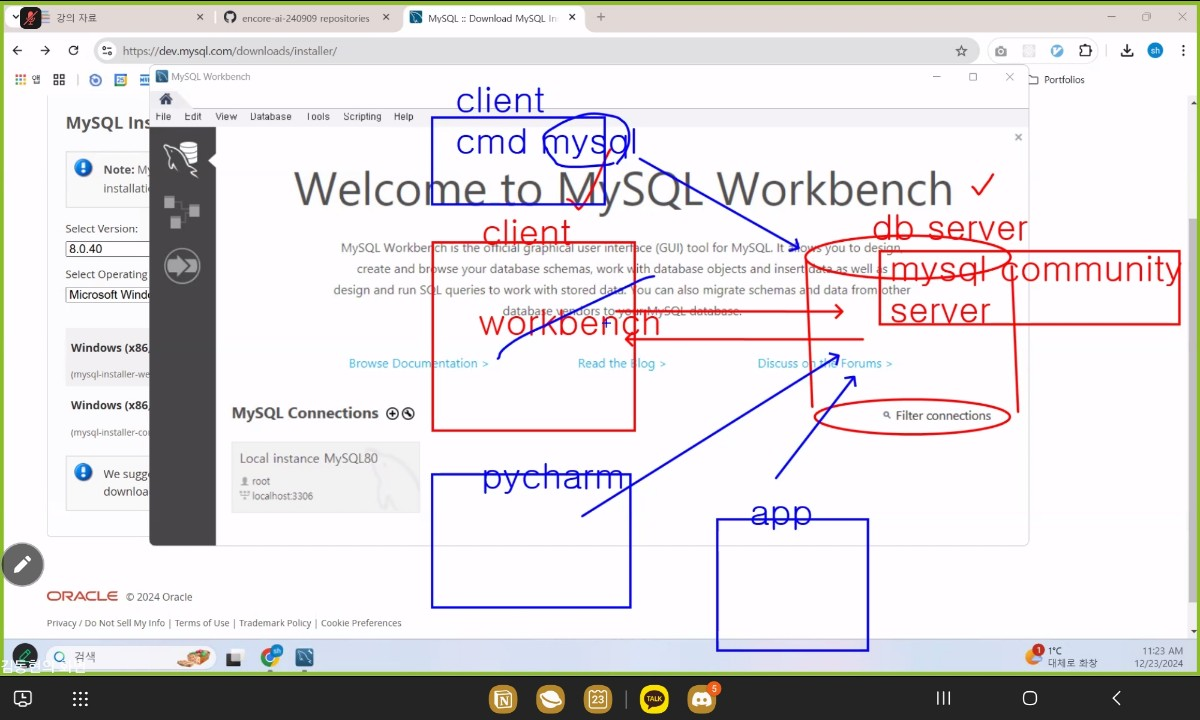Switch to encore-ai-240909 repositories tab
Image resolution: width=1200 pixels, height=720 pixels.
pyautogui.click(x=306, y=18)
